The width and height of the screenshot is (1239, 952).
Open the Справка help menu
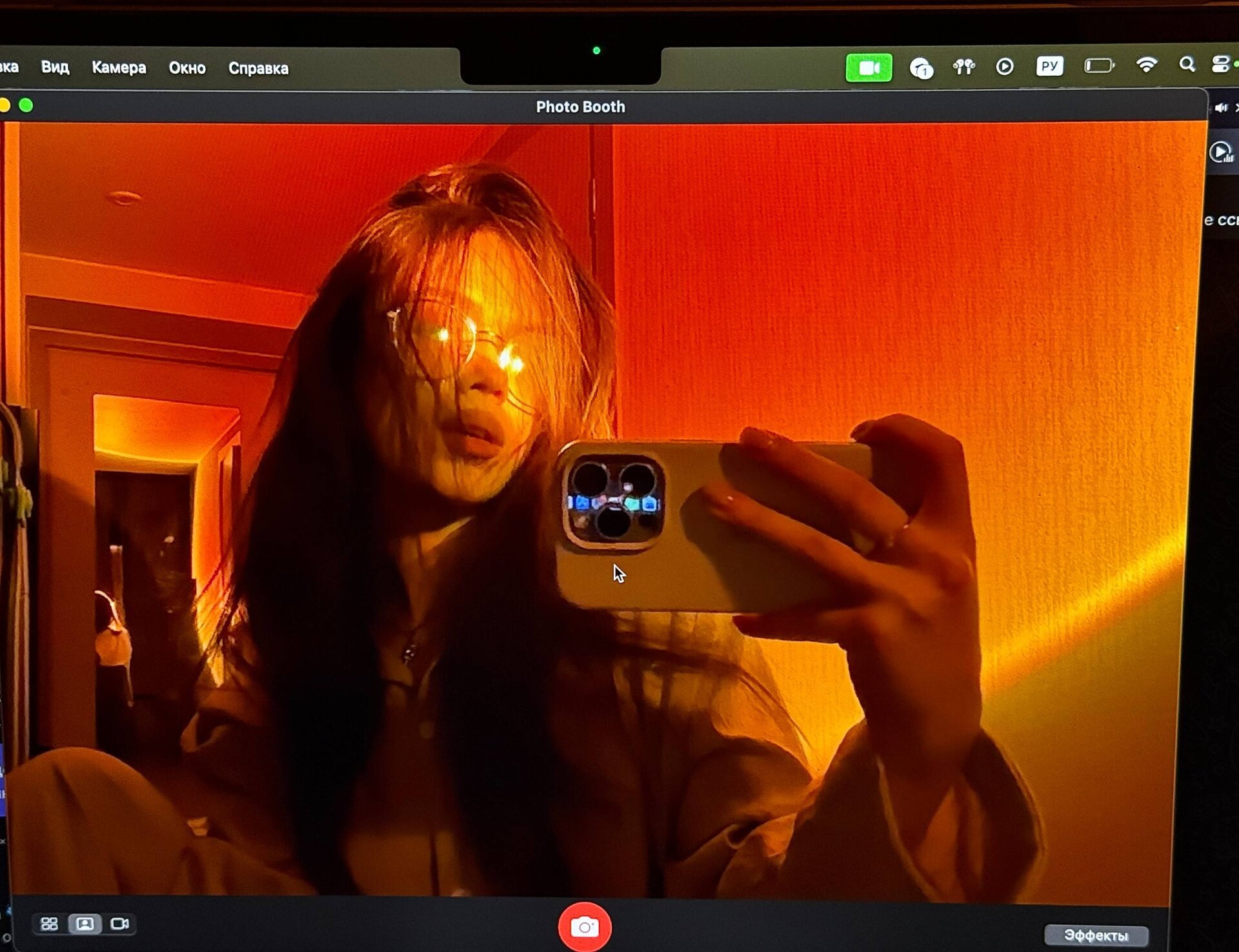pos(258,68)
